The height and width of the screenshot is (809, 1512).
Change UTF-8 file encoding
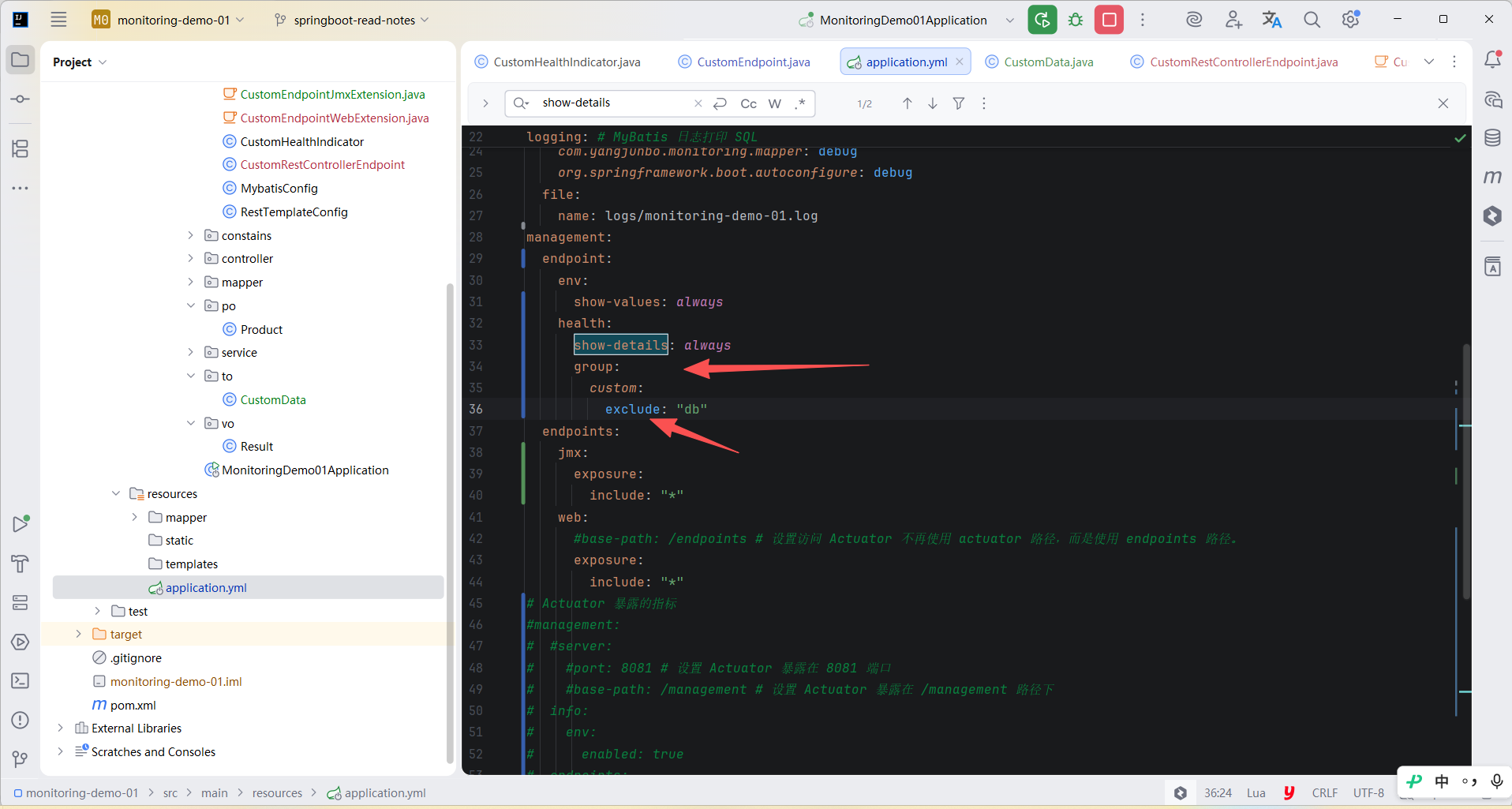[x=1368, y=792]
